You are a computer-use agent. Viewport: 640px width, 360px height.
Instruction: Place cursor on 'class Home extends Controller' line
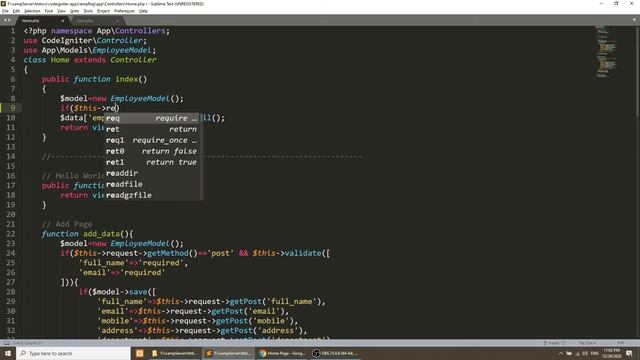tap(90, 60)
